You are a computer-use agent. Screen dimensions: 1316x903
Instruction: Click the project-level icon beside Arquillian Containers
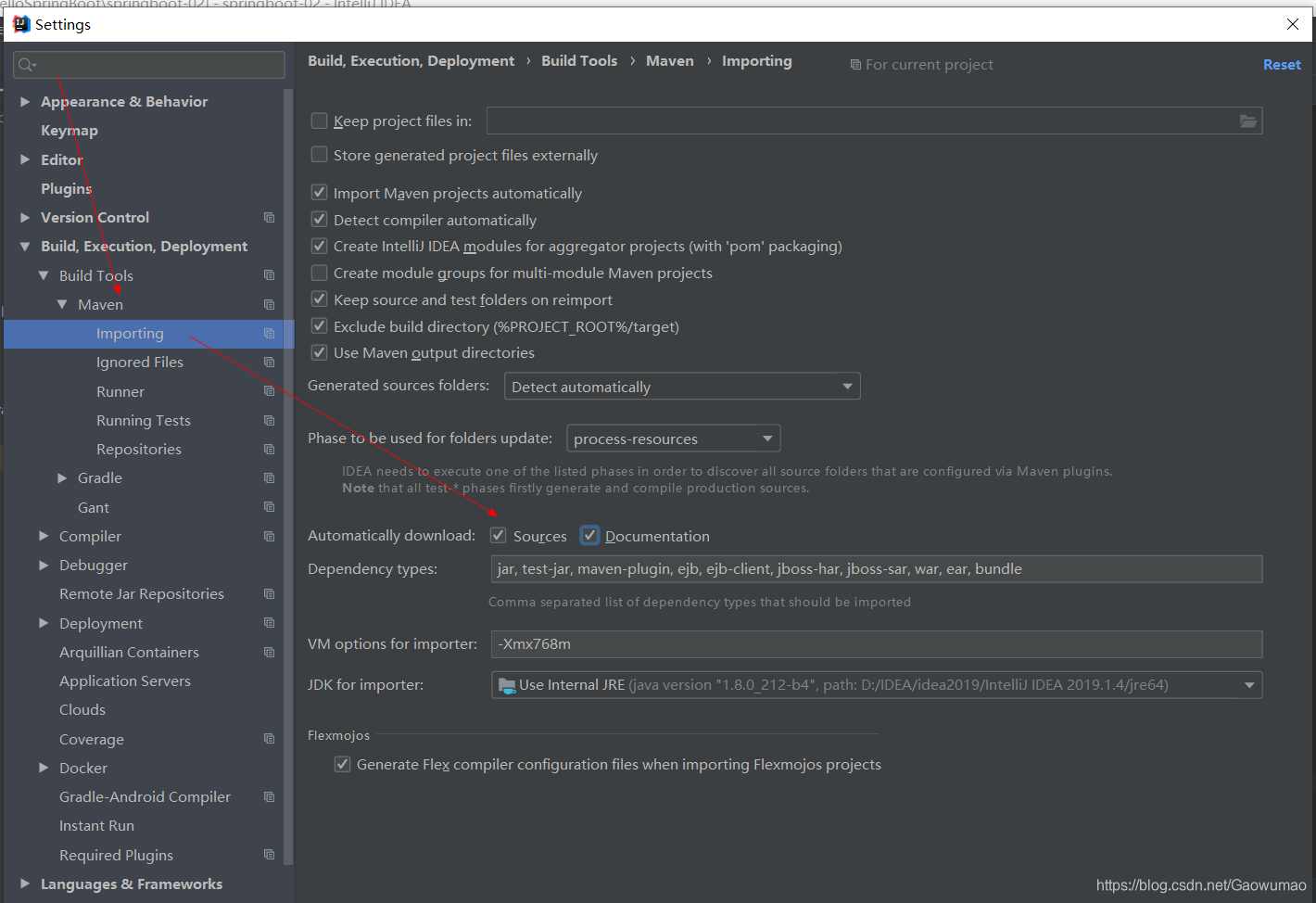point(269,653)
